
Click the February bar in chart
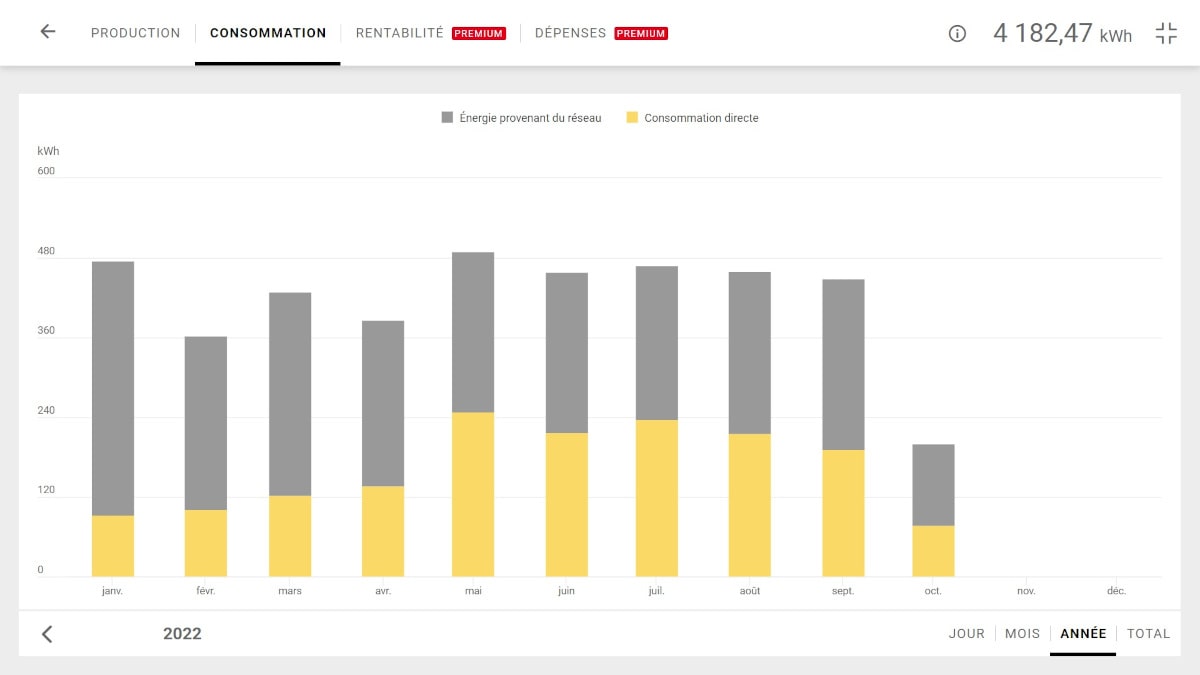tap(206, 456)
